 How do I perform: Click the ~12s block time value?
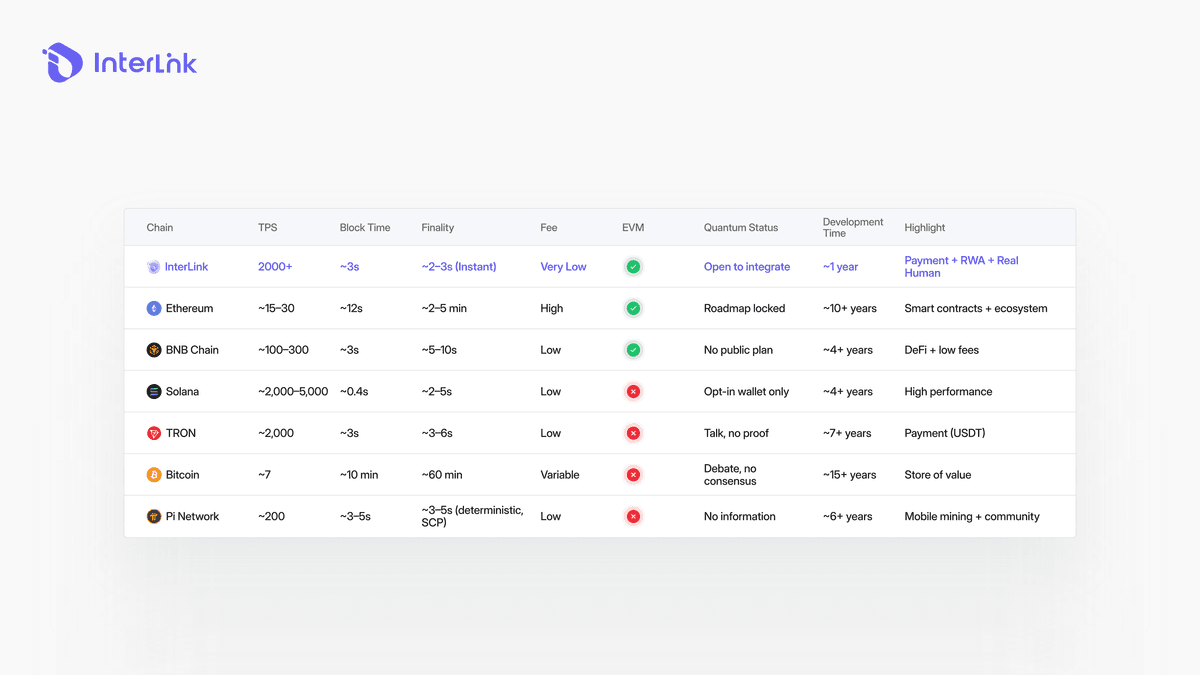(x=351, y=309)
